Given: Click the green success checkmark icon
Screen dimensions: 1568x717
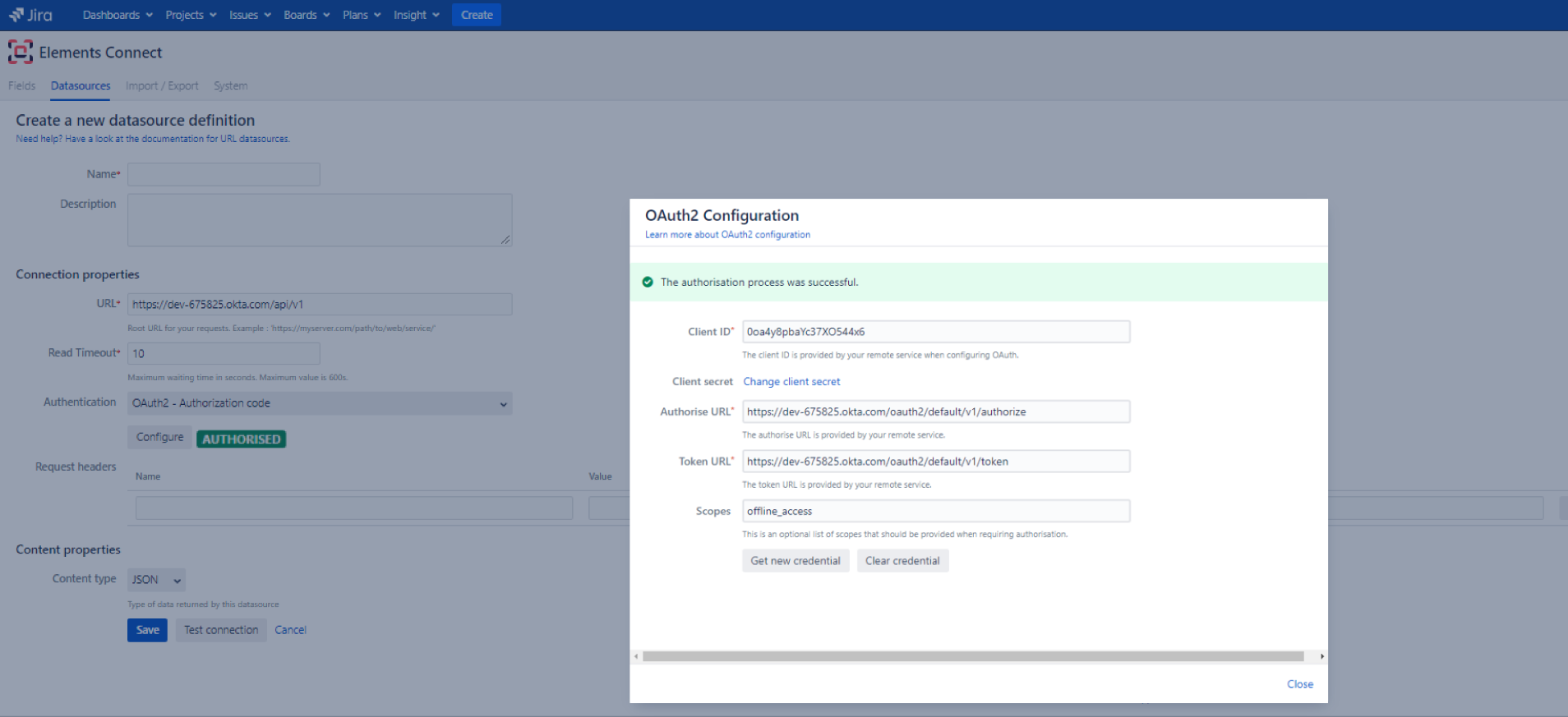Looking at the screenshot, I should [x=648, y=282].
